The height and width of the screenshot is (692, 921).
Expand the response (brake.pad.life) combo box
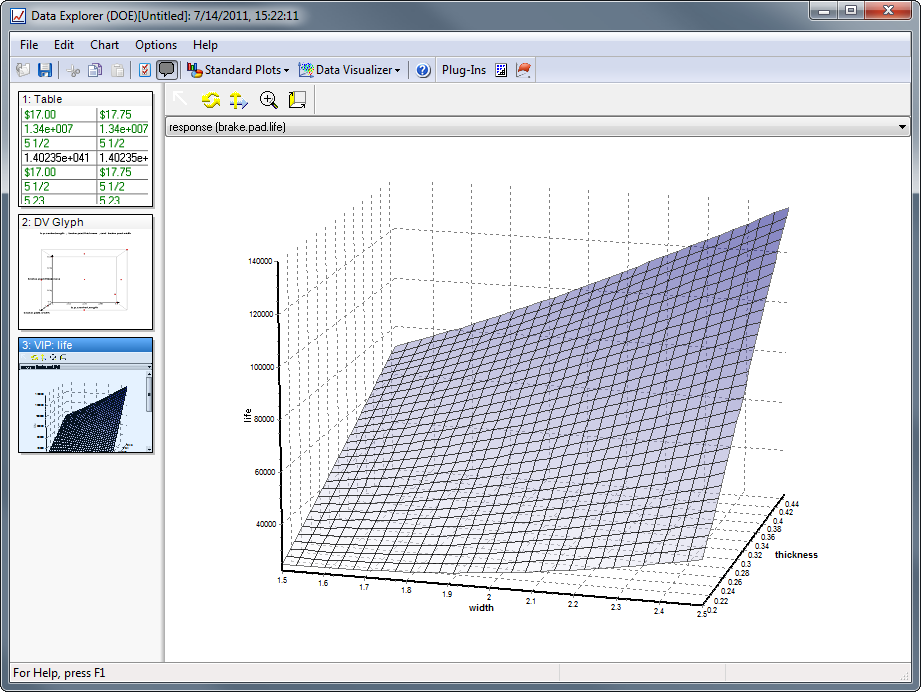902,127
